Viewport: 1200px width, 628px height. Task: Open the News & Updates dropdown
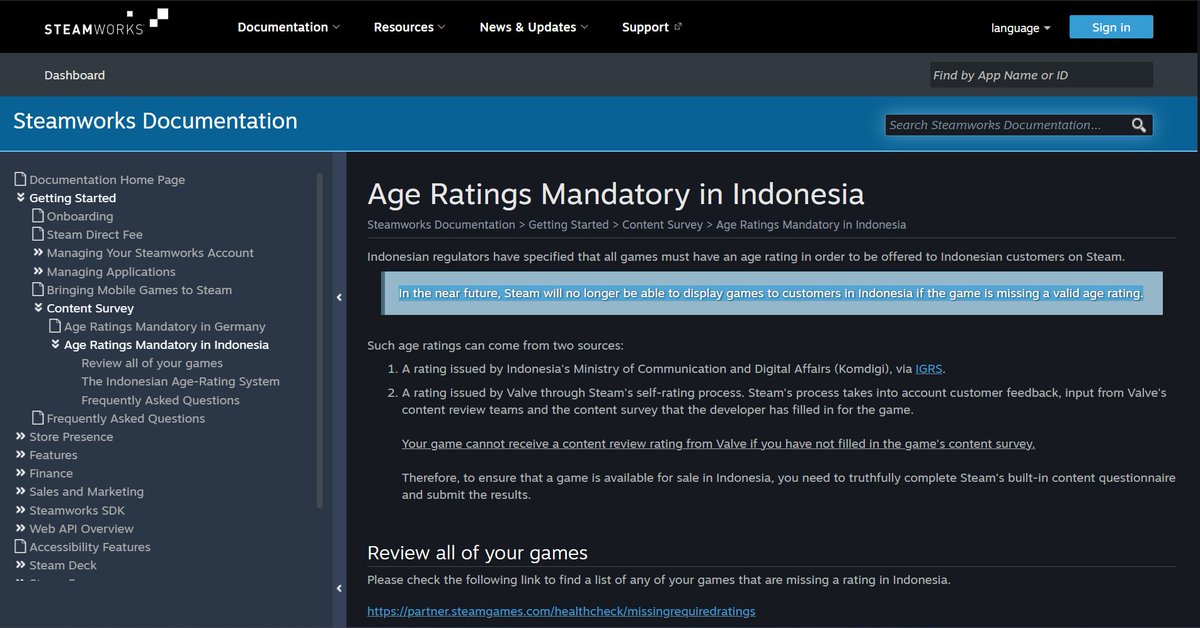[x=534, y=27]
